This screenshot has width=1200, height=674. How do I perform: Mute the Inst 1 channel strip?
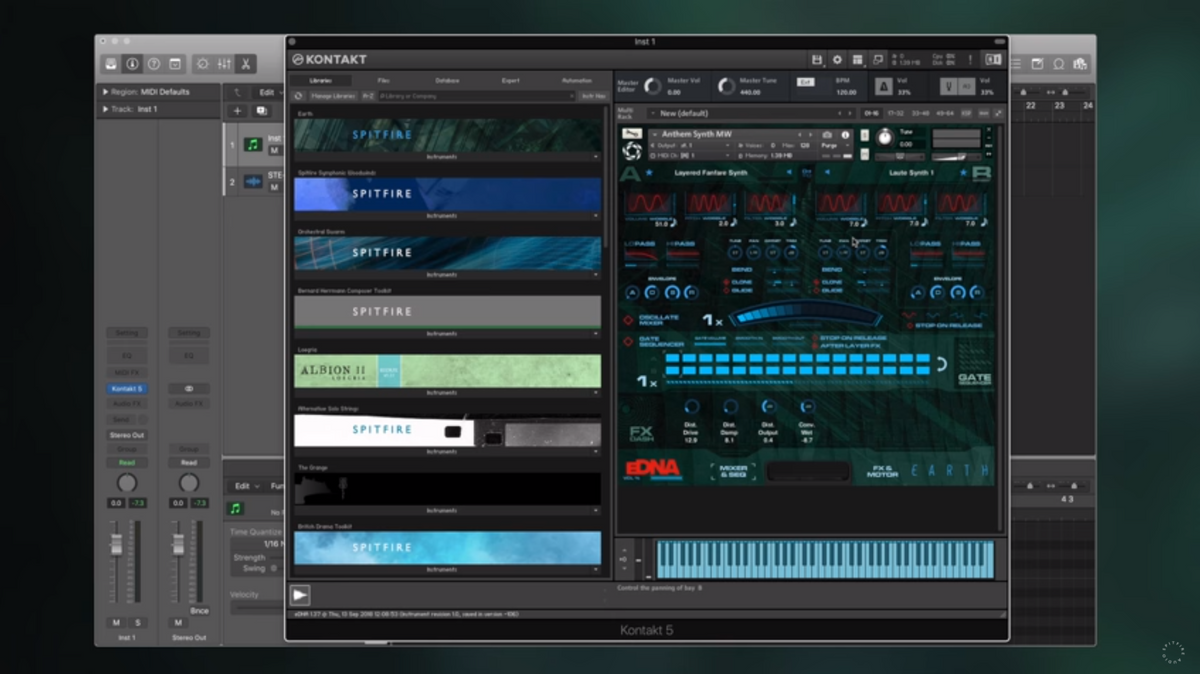116,622
